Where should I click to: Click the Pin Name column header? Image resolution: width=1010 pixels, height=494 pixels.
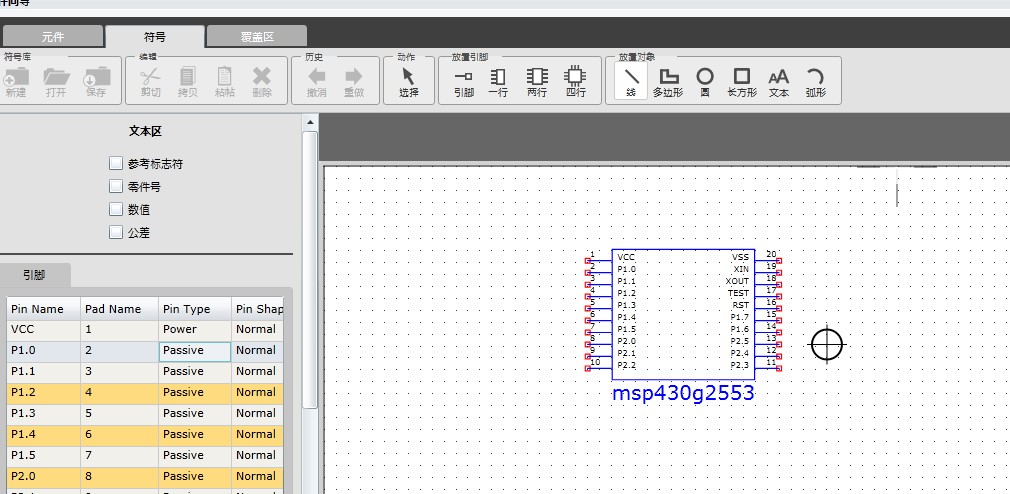coord(44,309)
